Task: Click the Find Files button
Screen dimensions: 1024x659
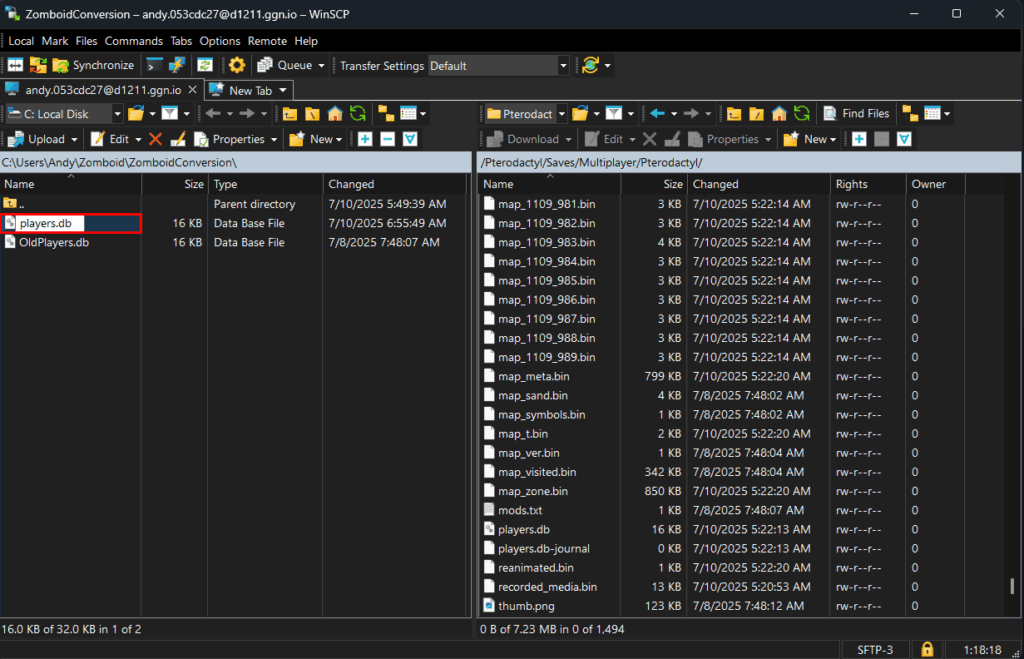Action: click(856, 114)
